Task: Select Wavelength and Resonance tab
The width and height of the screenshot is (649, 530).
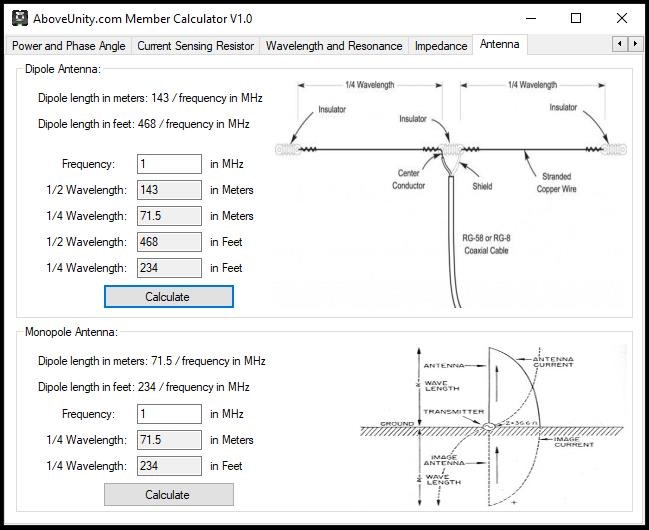Action: 334,46
